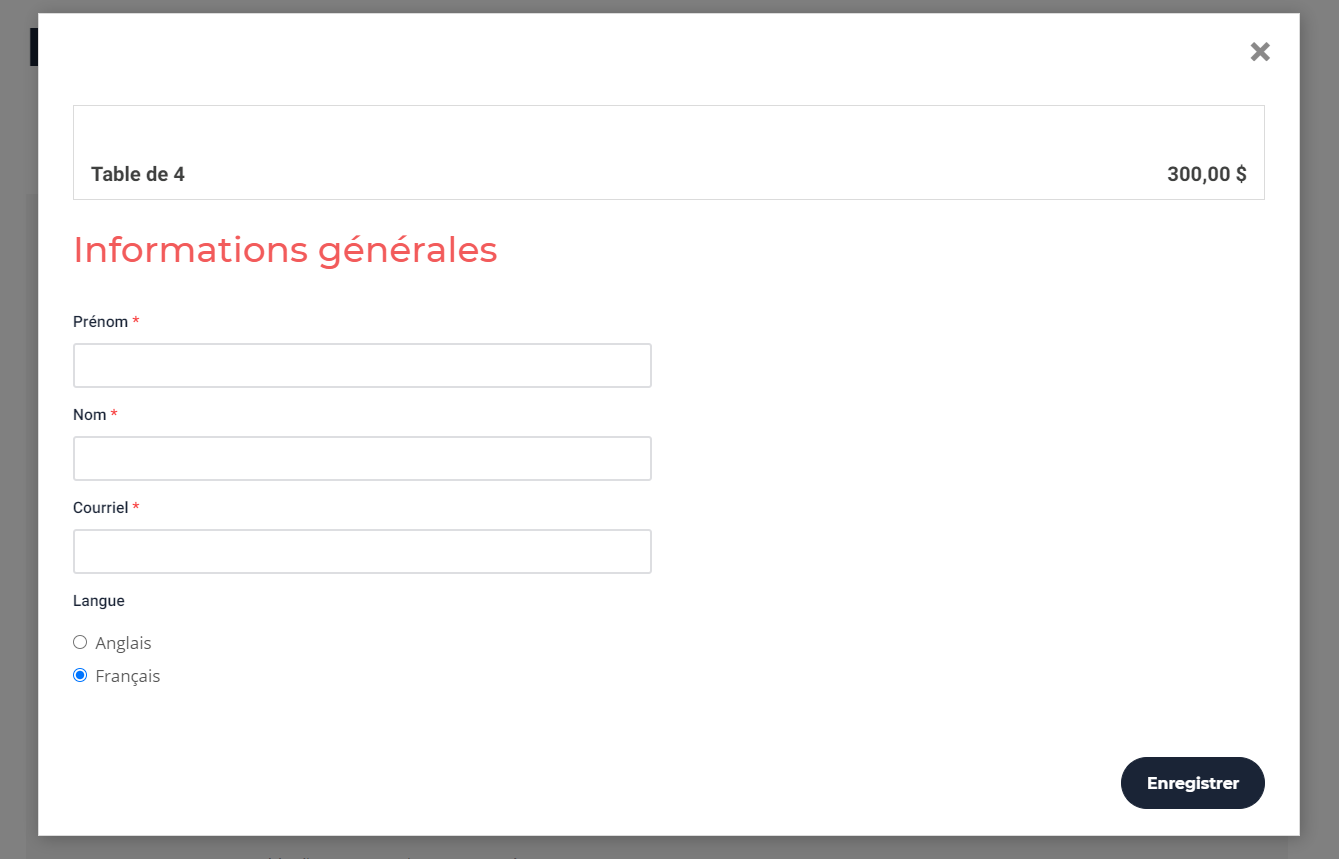1339x859 pixels.
Task: Close the dialog with the X icon
Action: 1260,52
